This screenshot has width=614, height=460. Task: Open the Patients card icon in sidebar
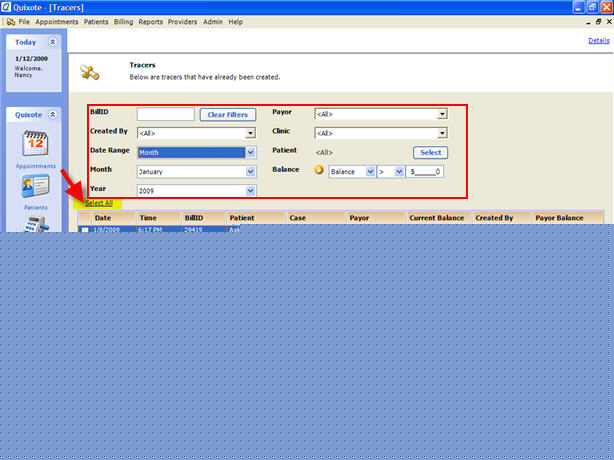pos(35,187)
